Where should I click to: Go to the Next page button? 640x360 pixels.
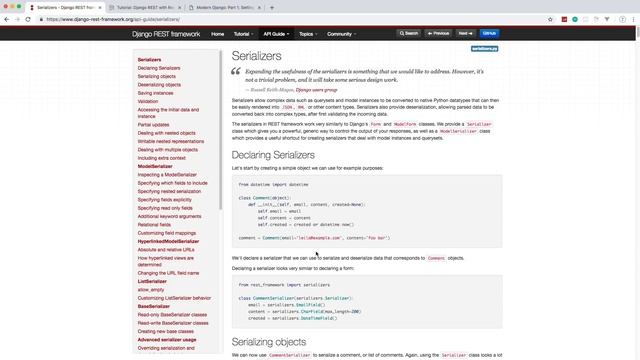pos(465,33)
